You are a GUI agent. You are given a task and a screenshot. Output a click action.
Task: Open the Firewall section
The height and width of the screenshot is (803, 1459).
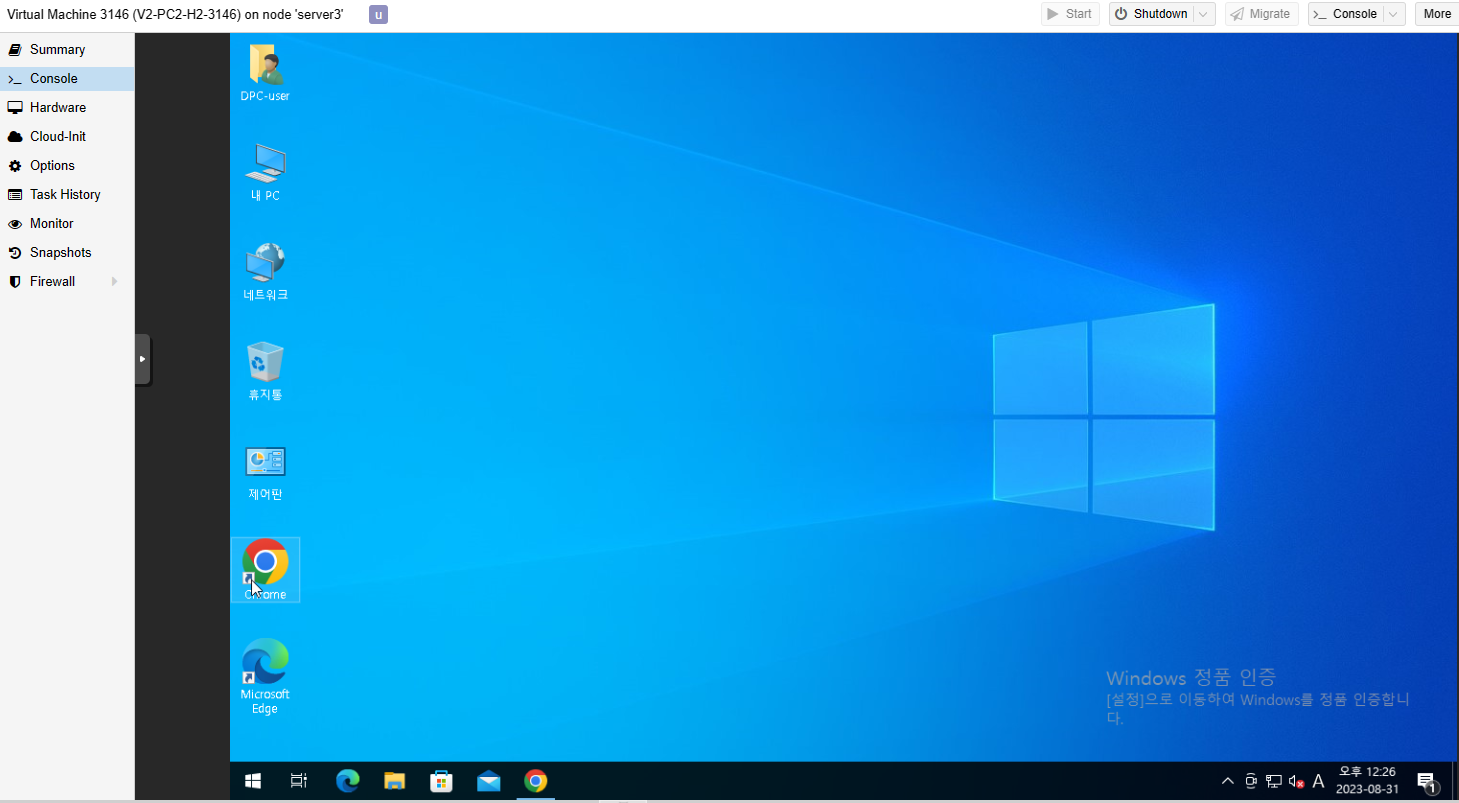(67, 281)
